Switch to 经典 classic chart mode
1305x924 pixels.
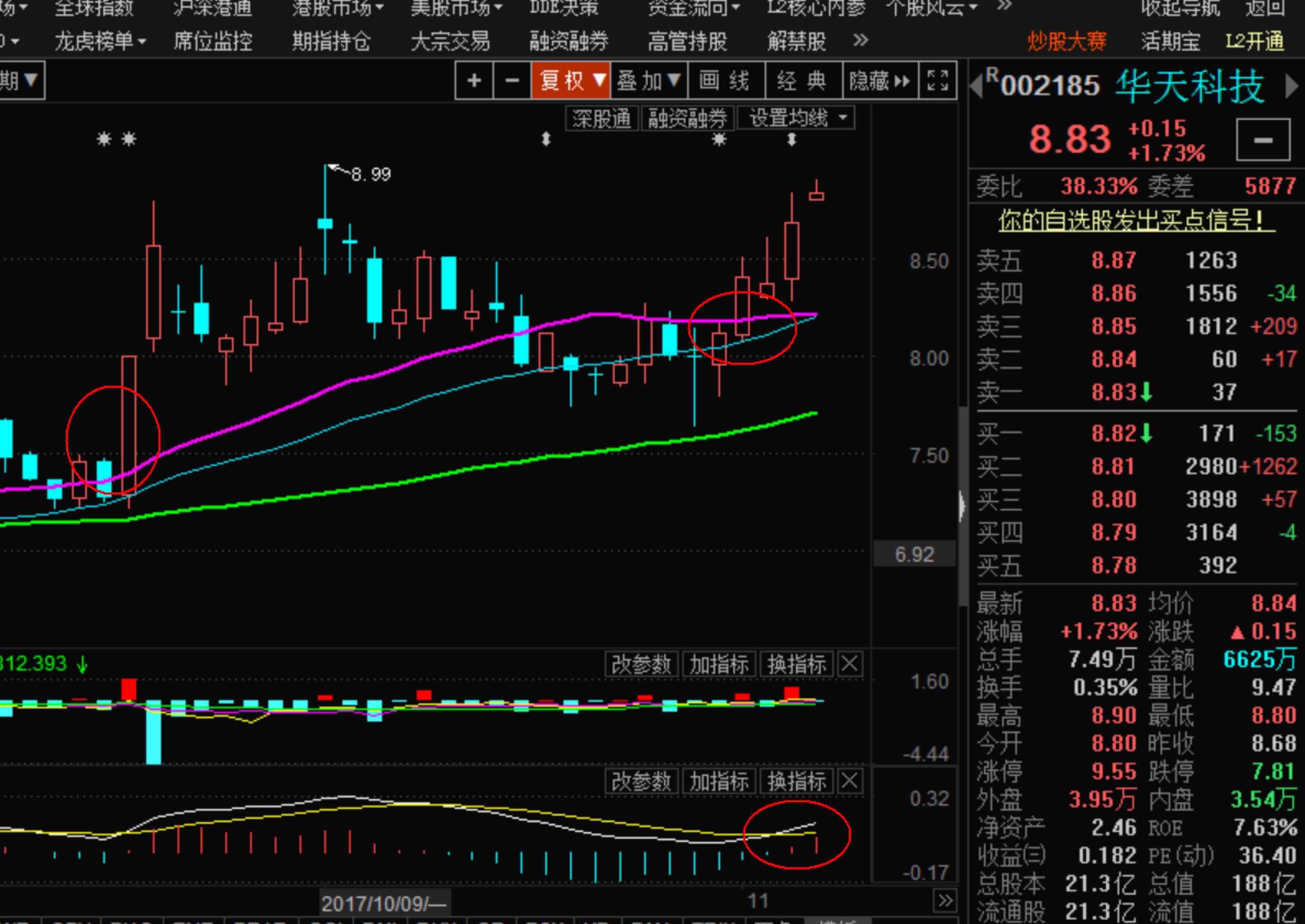click(803, 81)
